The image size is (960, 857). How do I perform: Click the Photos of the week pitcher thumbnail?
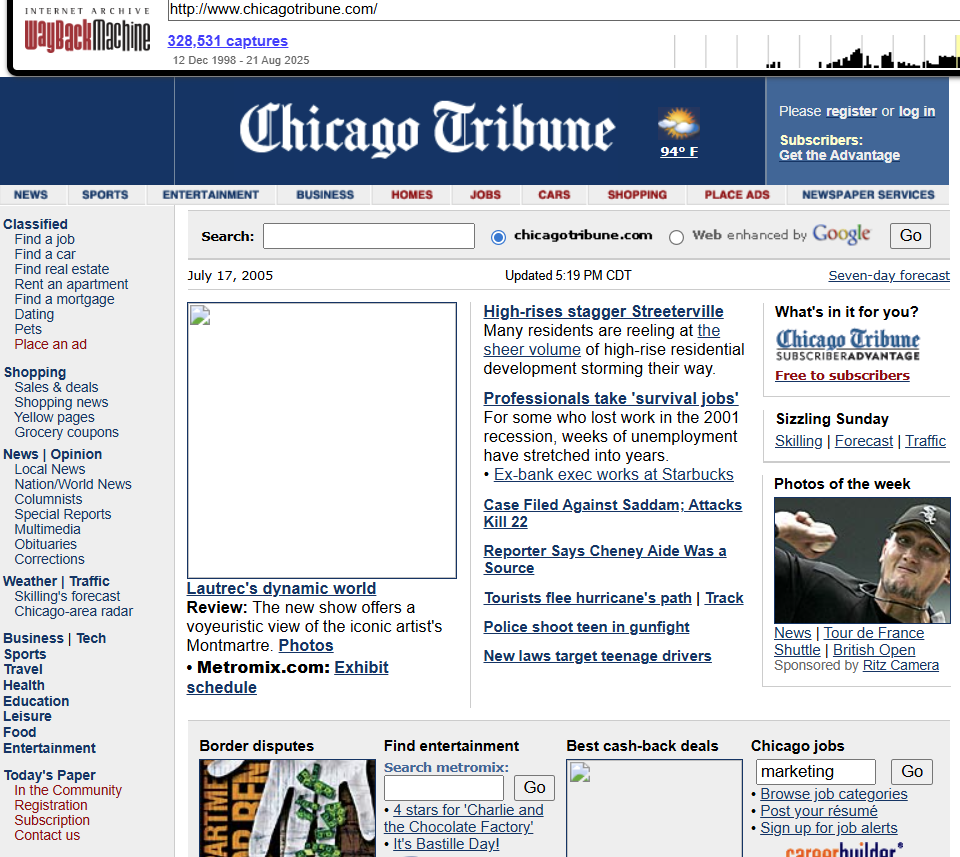[862, 560]
